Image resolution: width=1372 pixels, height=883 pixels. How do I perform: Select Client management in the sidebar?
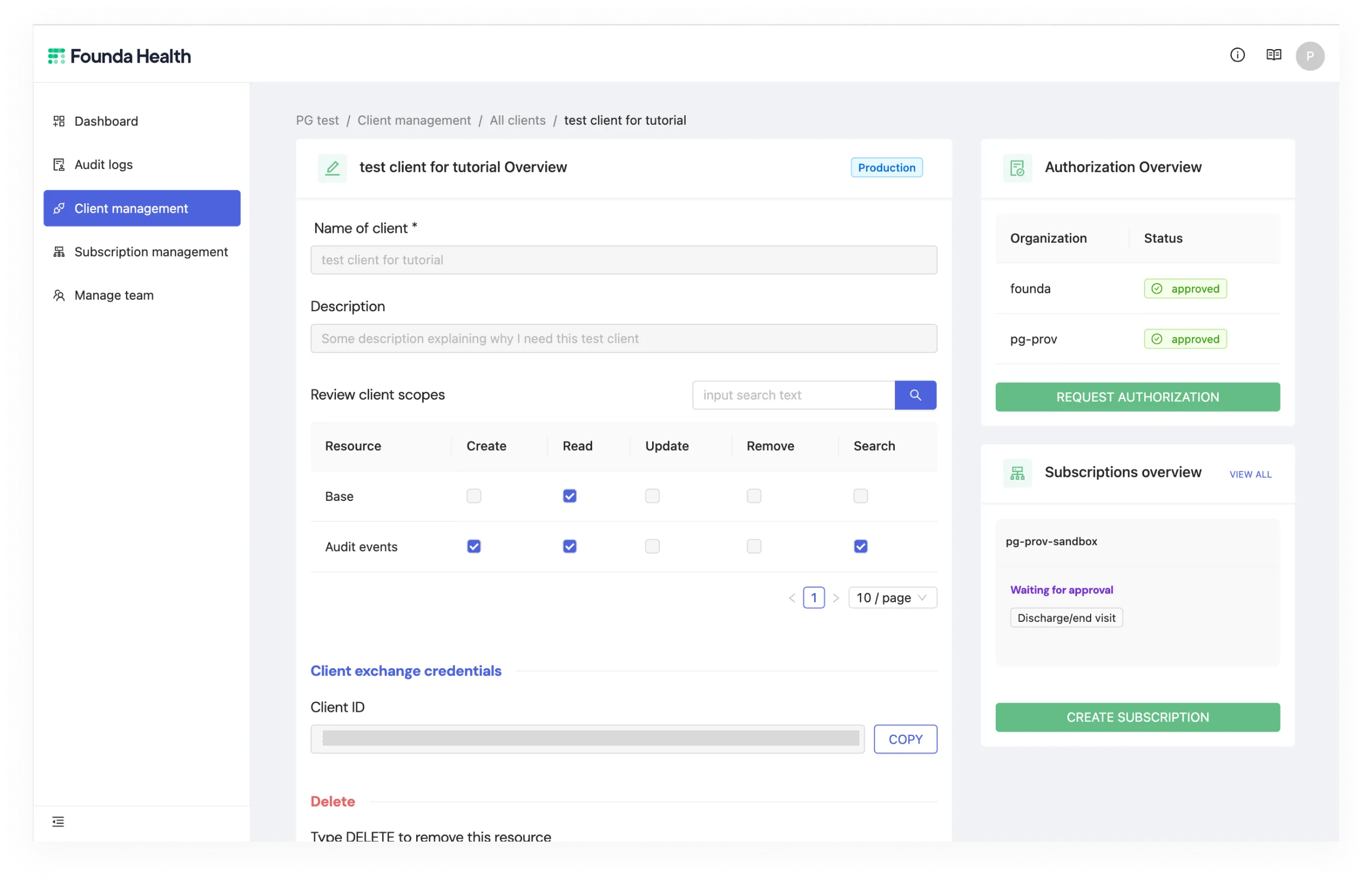pyautogui.click(x=142, y=208)
